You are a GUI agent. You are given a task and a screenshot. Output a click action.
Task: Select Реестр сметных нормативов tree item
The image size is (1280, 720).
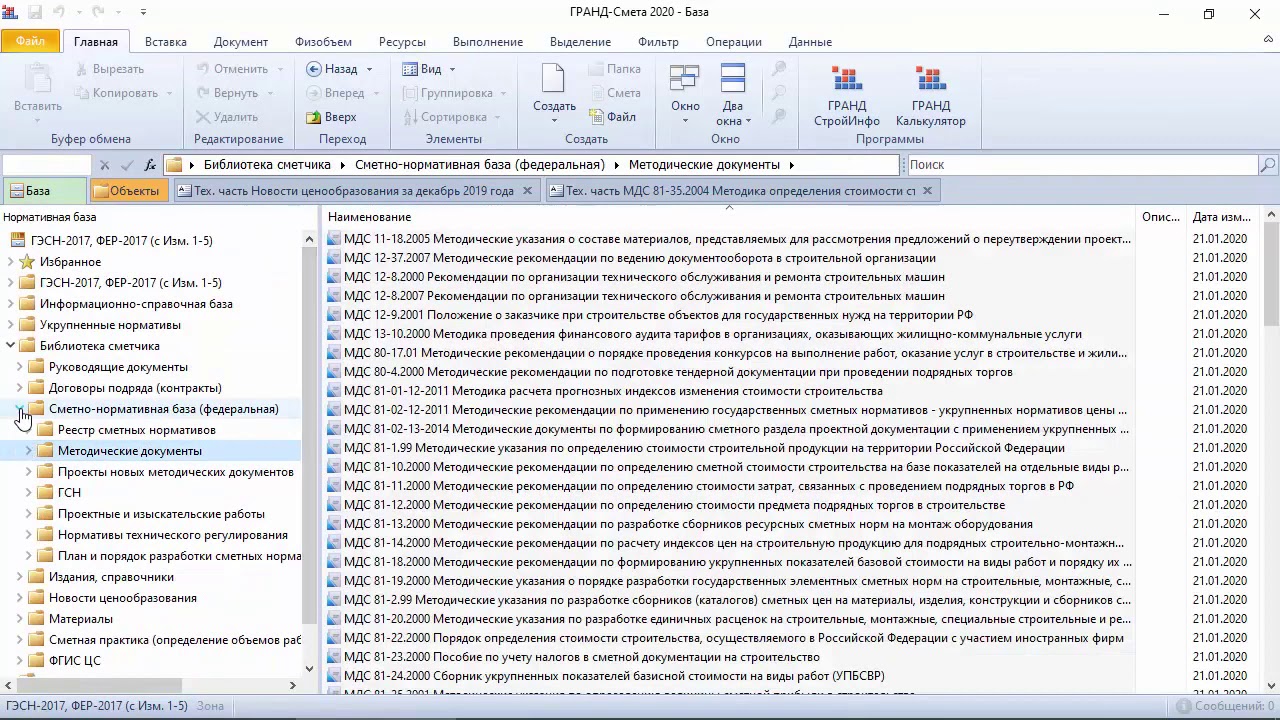137,430
